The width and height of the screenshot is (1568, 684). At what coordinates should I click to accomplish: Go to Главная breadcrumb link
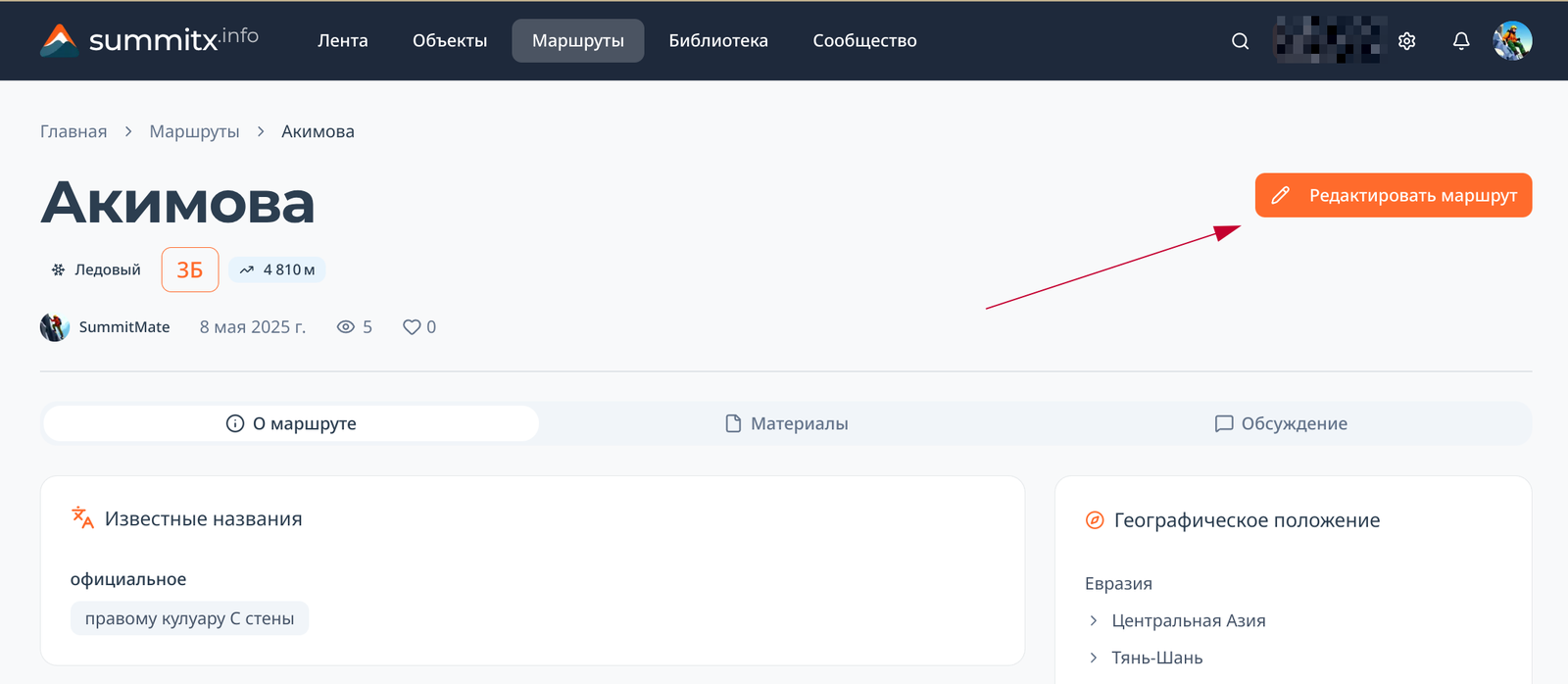pyautogui.click(x=73, y=131)
